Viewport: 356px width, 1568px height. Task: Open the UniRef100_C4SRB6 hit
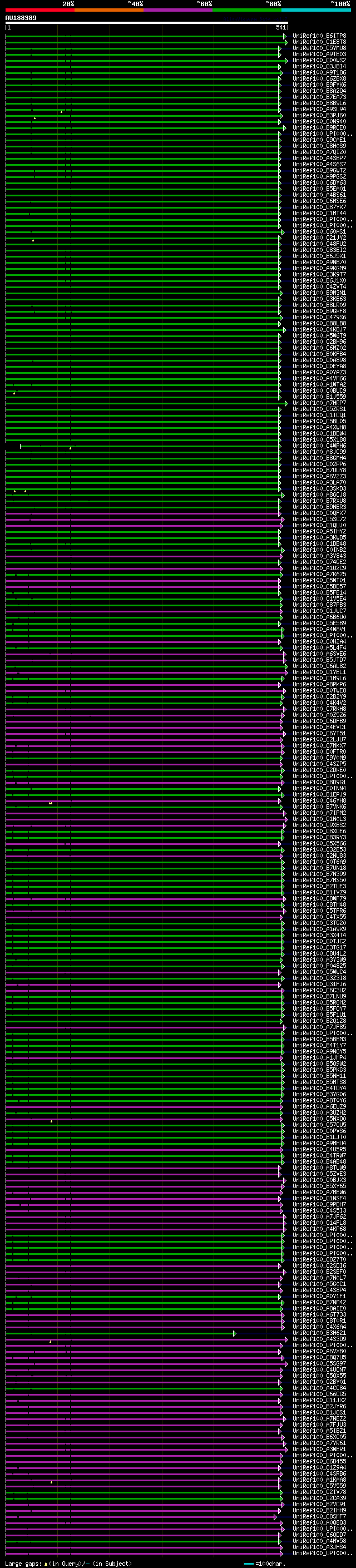coord(319,1473)
